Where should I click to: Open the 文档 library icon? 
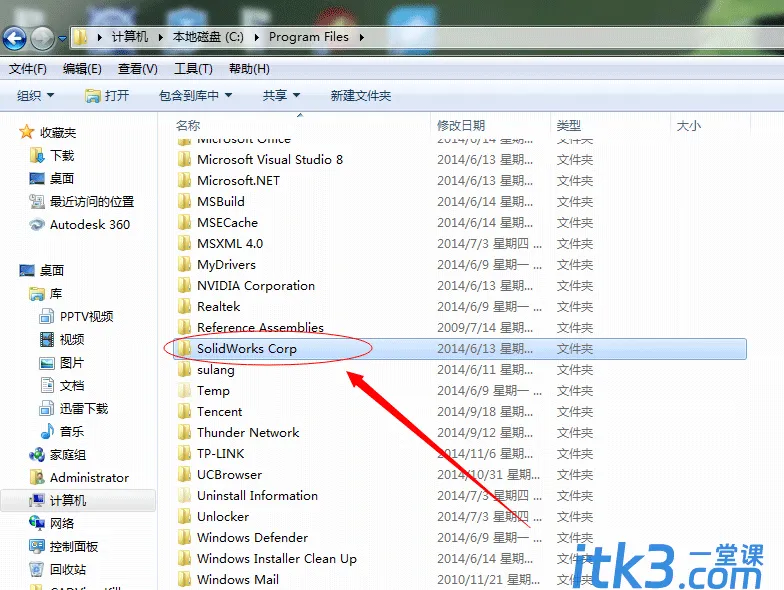(x=47, y=385)
